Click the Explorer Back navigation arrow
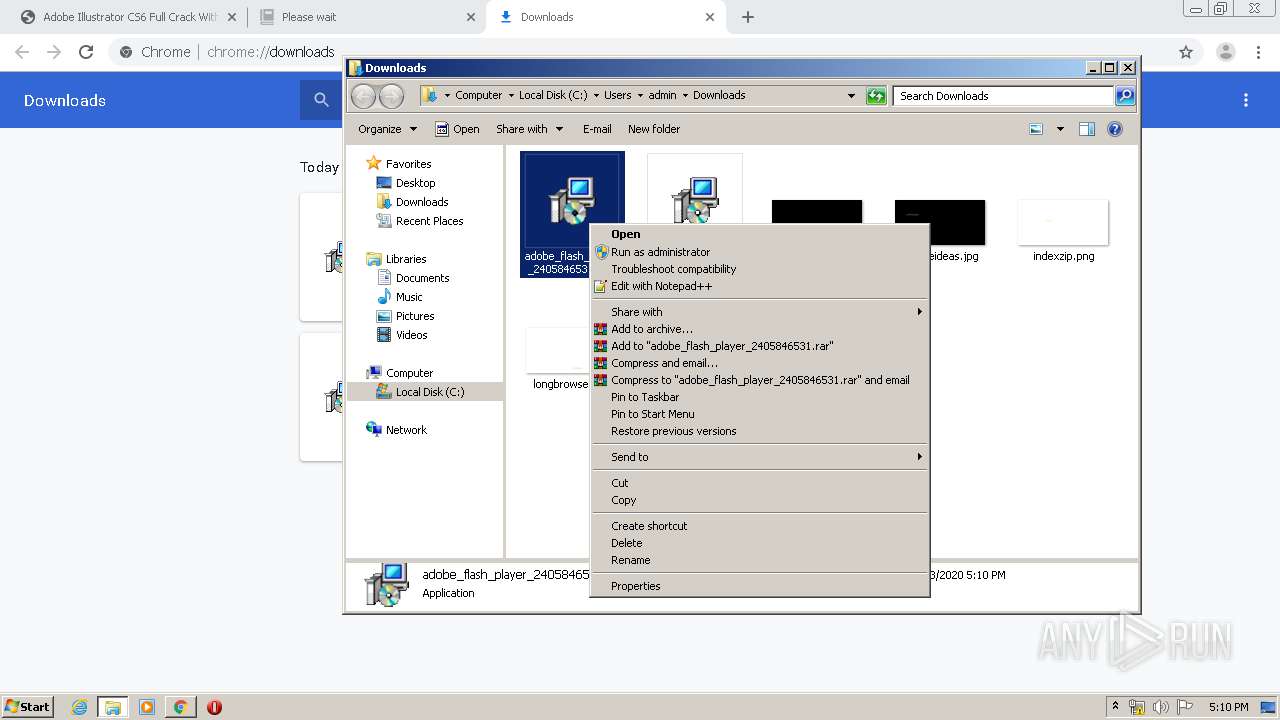 coord(363,96)
